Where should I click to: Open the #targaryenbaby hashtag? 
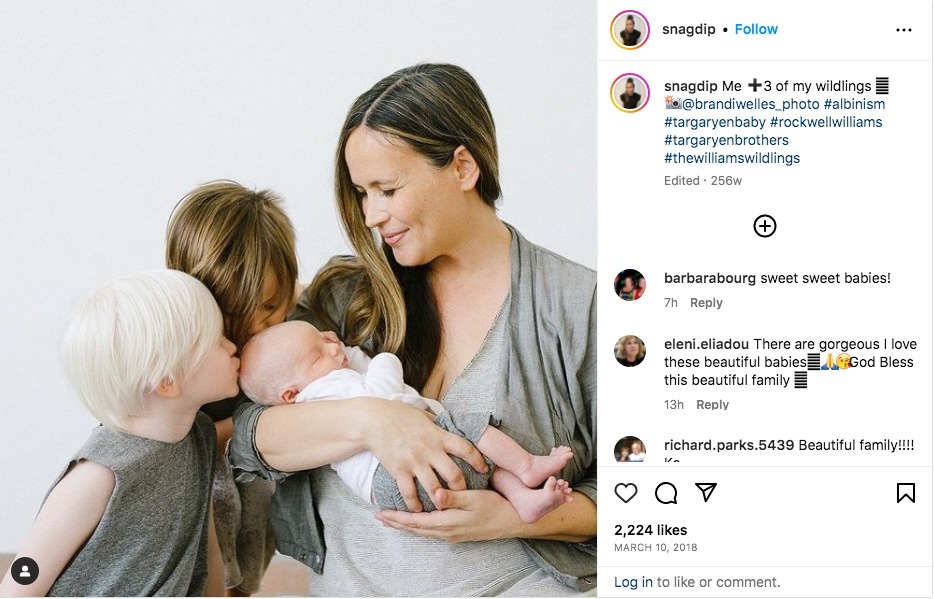coord(715,122)
